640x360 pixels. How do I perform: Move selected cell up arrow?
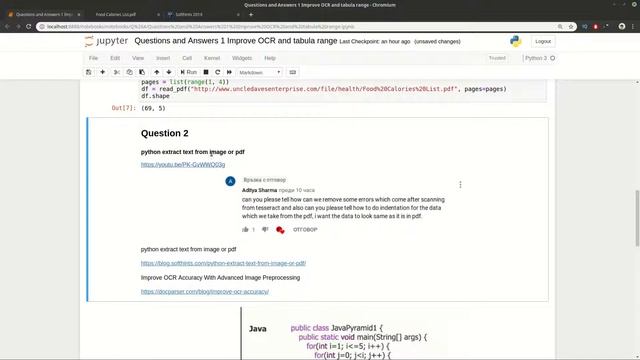click(156, 72)
